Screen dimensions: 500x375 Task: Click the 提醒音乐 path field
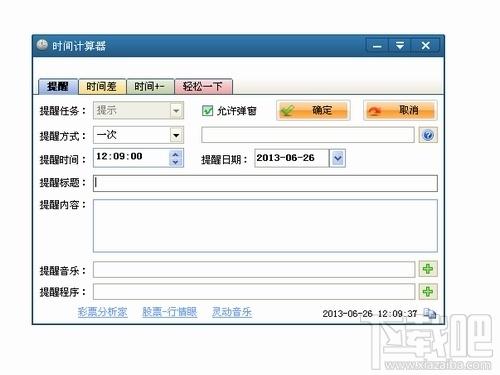pos(254,269)
